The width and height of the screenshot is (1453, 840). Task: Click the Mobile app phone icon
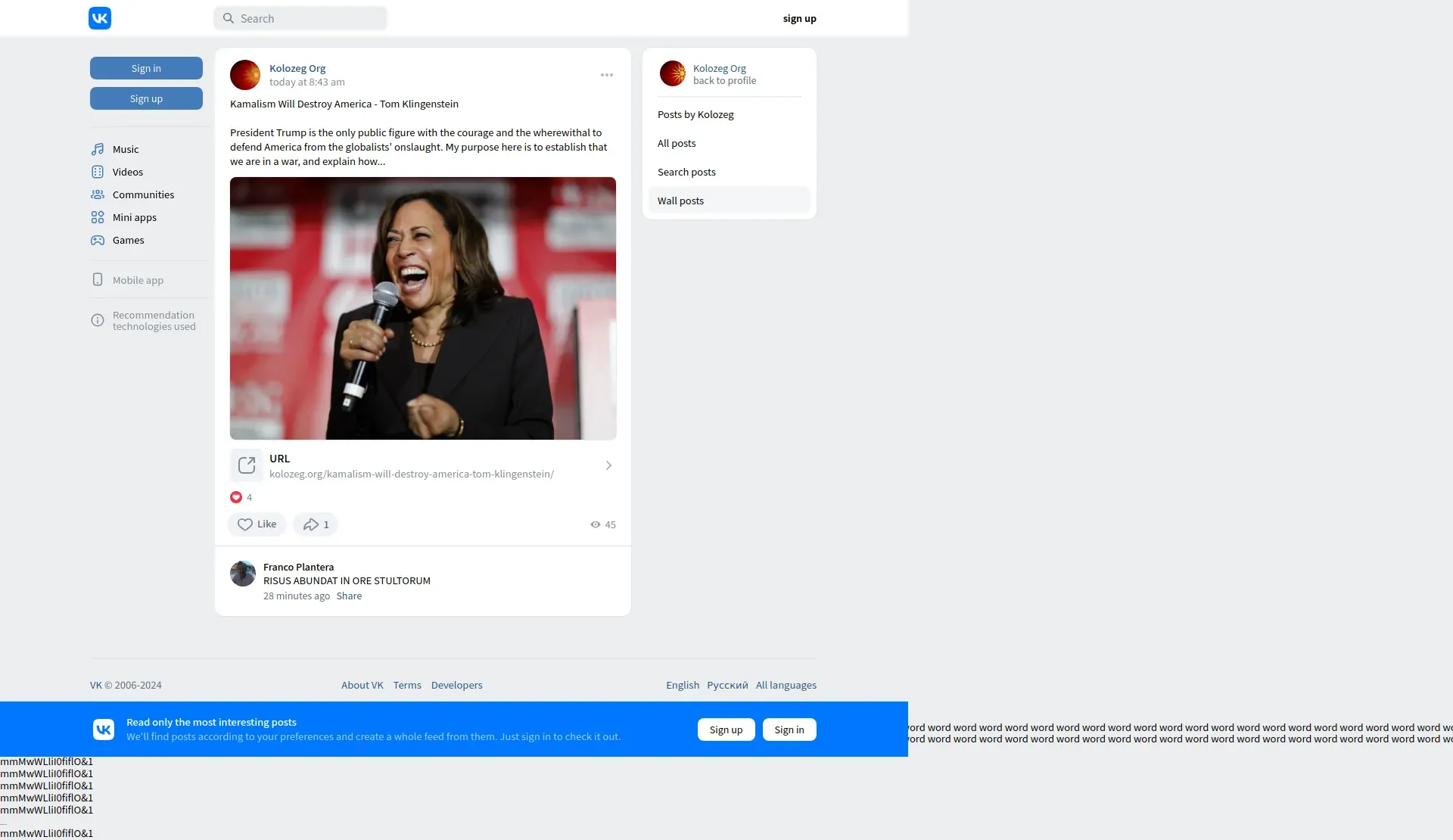point(98,280)
